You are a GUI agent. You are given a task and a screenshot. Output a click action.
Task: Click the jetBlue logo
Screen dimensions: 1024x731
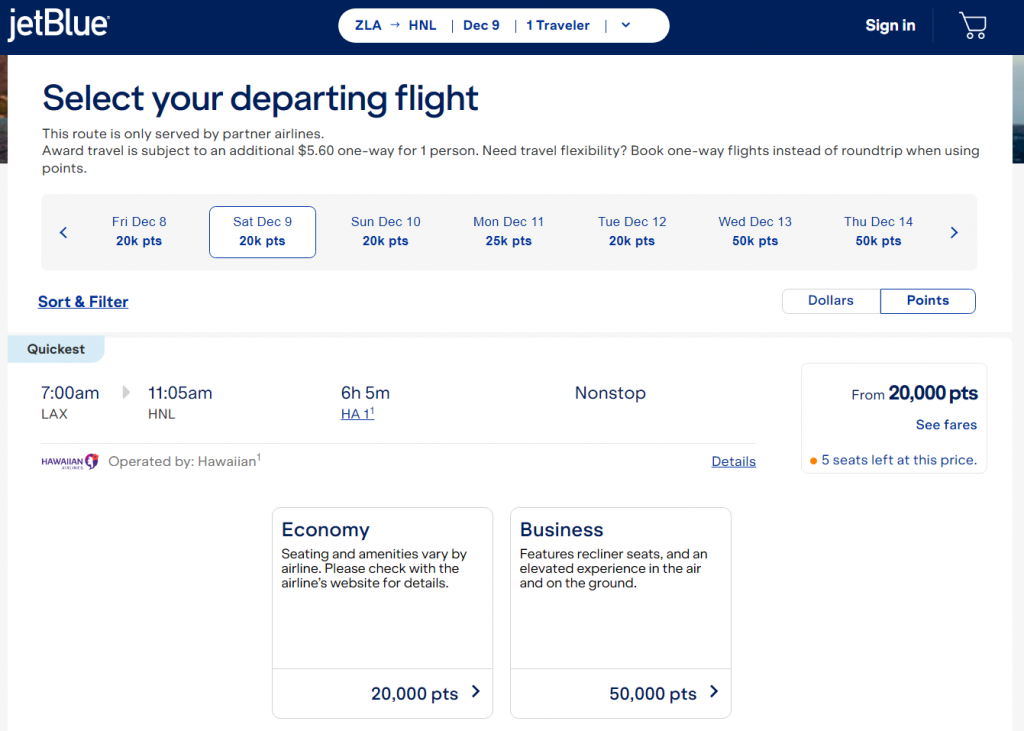tap(58, 25)
